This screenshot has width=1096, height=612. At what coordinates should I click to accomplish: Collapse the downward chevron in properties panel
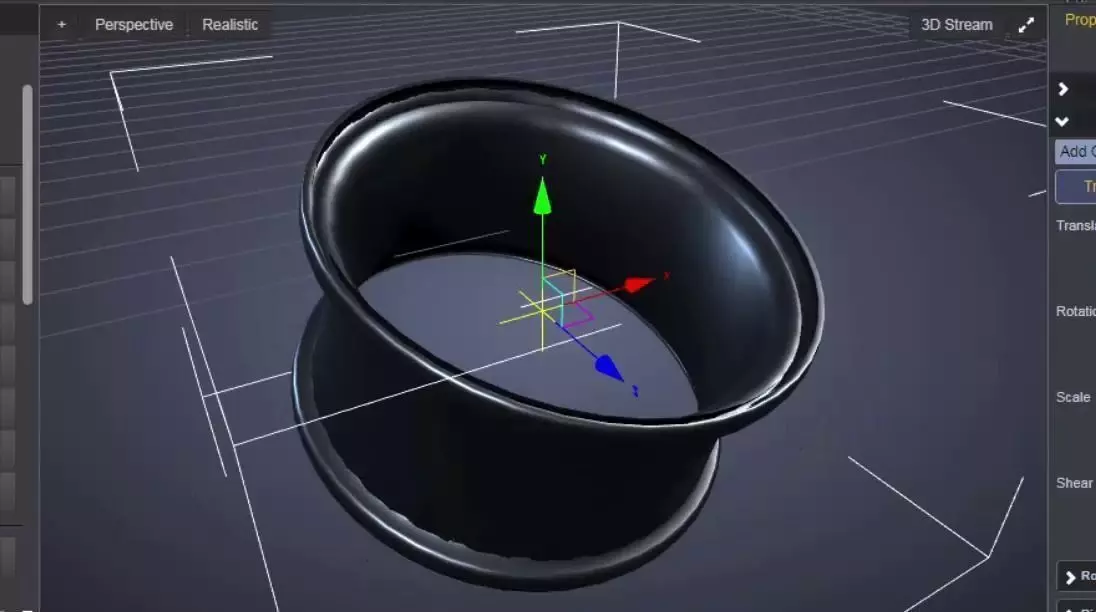[1062, 122]
